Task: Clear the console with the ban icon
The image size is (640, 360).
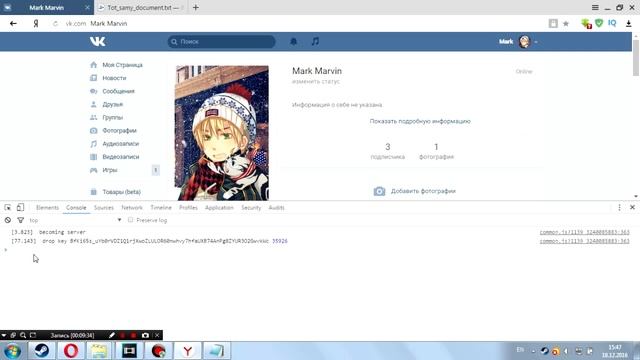Action: tap(8, 220)
